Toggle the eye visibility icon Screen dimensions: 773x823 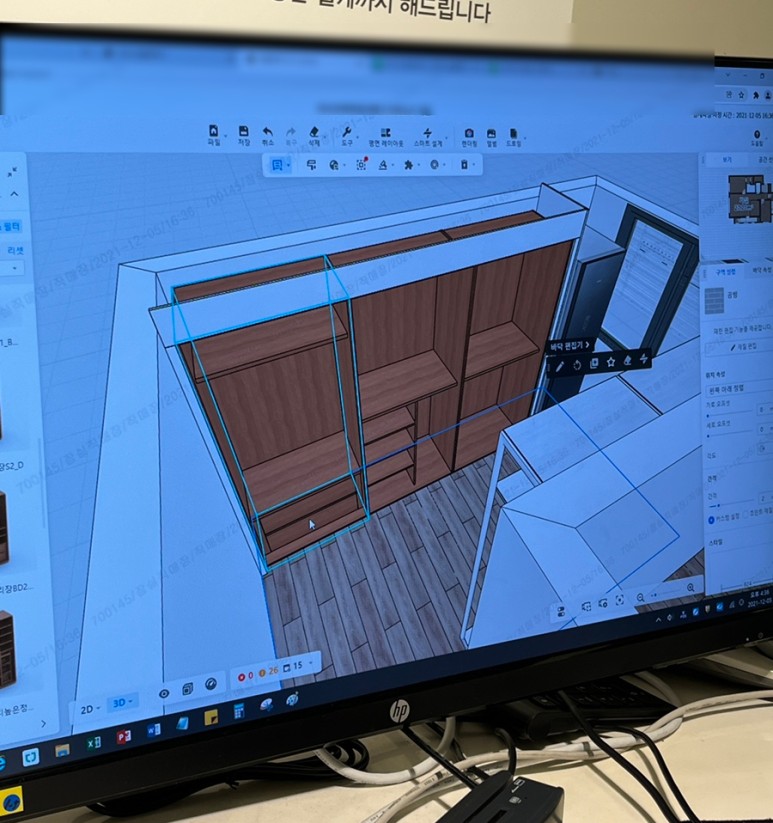(x=164, y=694)
